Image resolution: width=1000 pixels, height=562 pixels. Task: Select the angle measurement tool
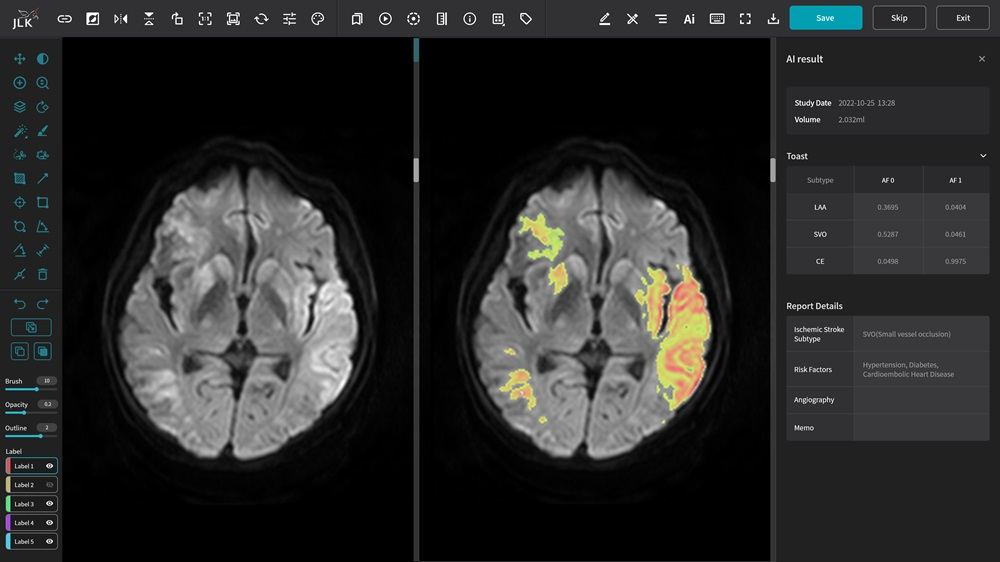tap(42, 227)
